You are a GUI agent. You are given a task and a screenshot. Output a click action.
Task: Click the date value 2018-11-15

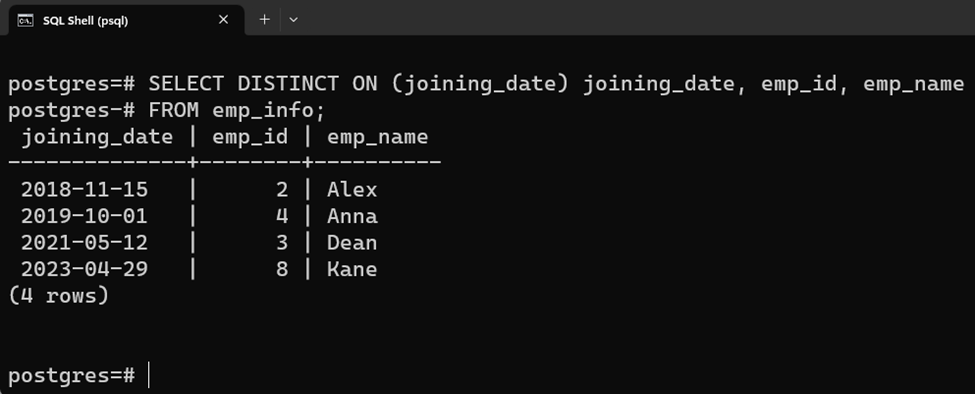pyautogui.click(x=84, y=190)
